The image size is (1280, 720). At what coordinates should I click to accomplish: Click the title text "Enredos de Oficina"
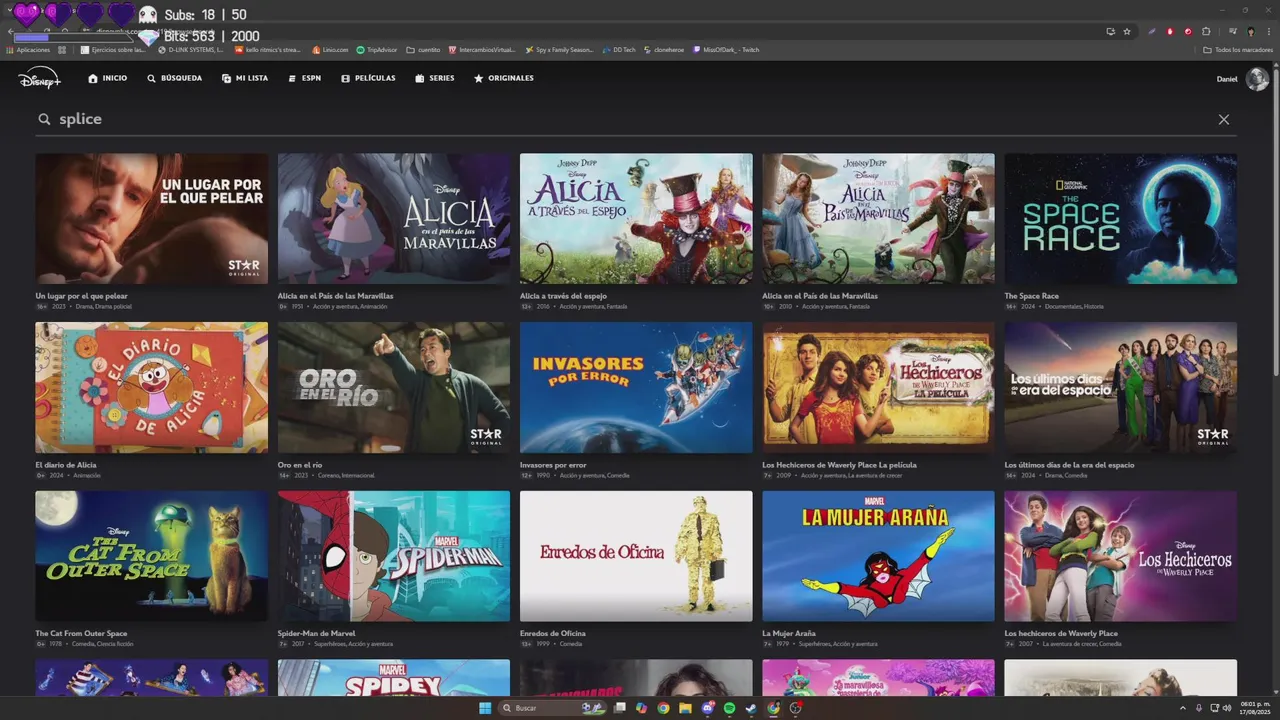(x=553, y=634)
